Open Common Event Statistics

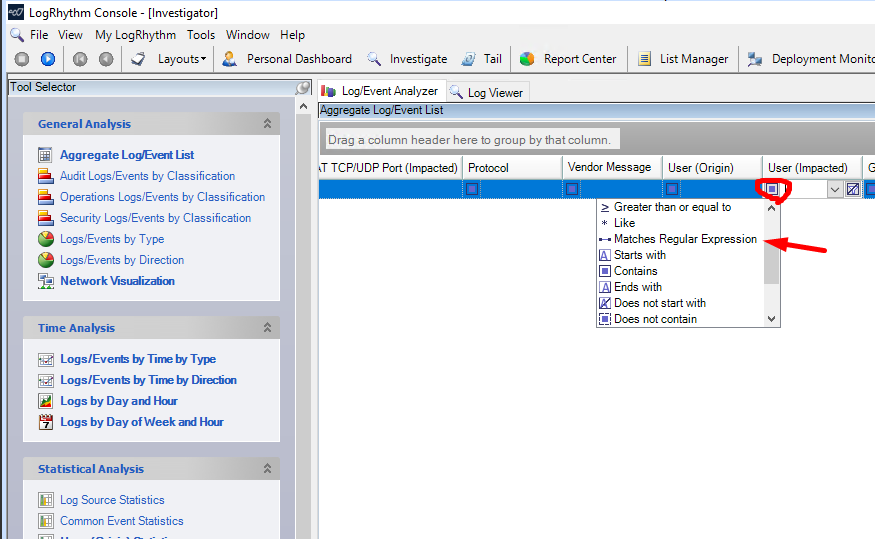(x=122, y=521)
